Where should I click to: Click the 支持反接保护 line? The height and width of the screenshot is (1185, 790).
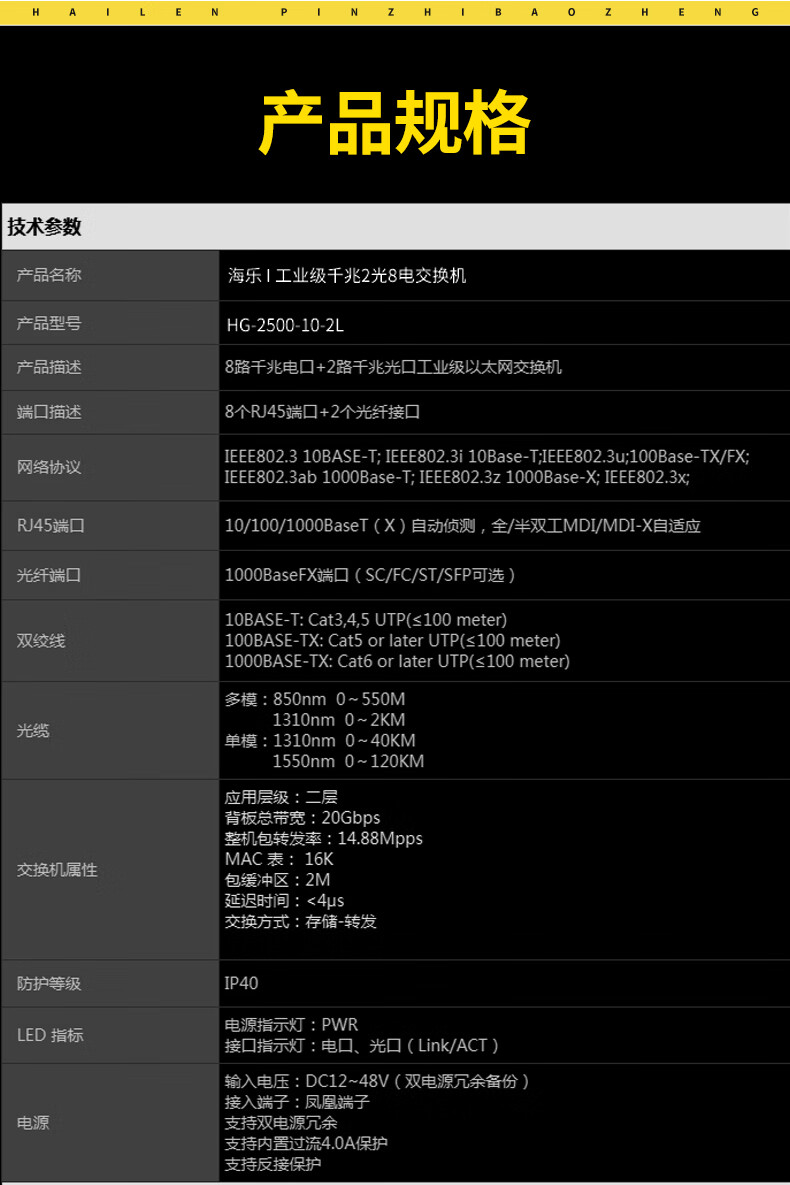pos(273,1165)
